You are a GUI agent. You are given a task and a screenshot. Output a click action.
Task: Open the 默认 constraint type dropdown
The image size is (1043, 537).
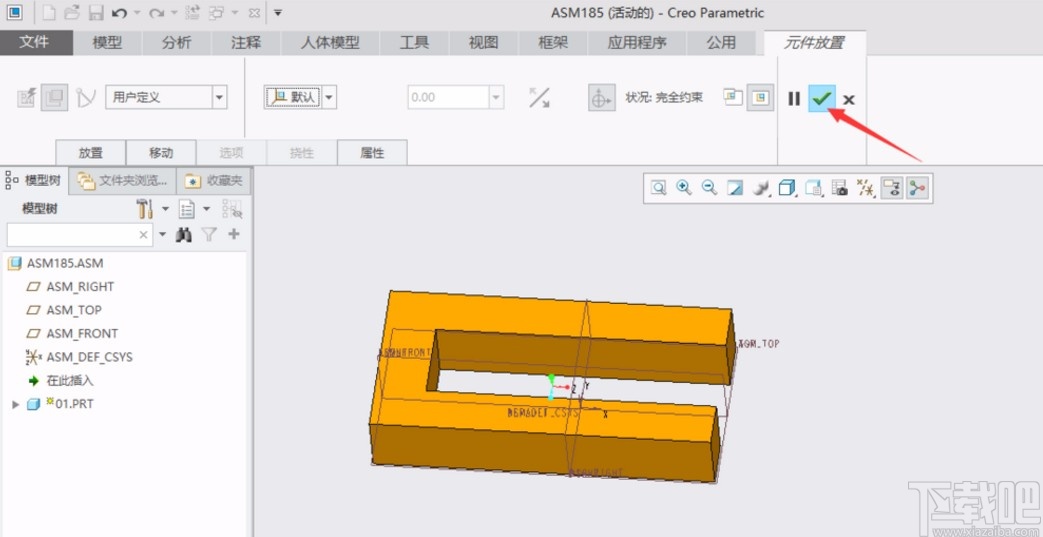[x=330, y=97]
